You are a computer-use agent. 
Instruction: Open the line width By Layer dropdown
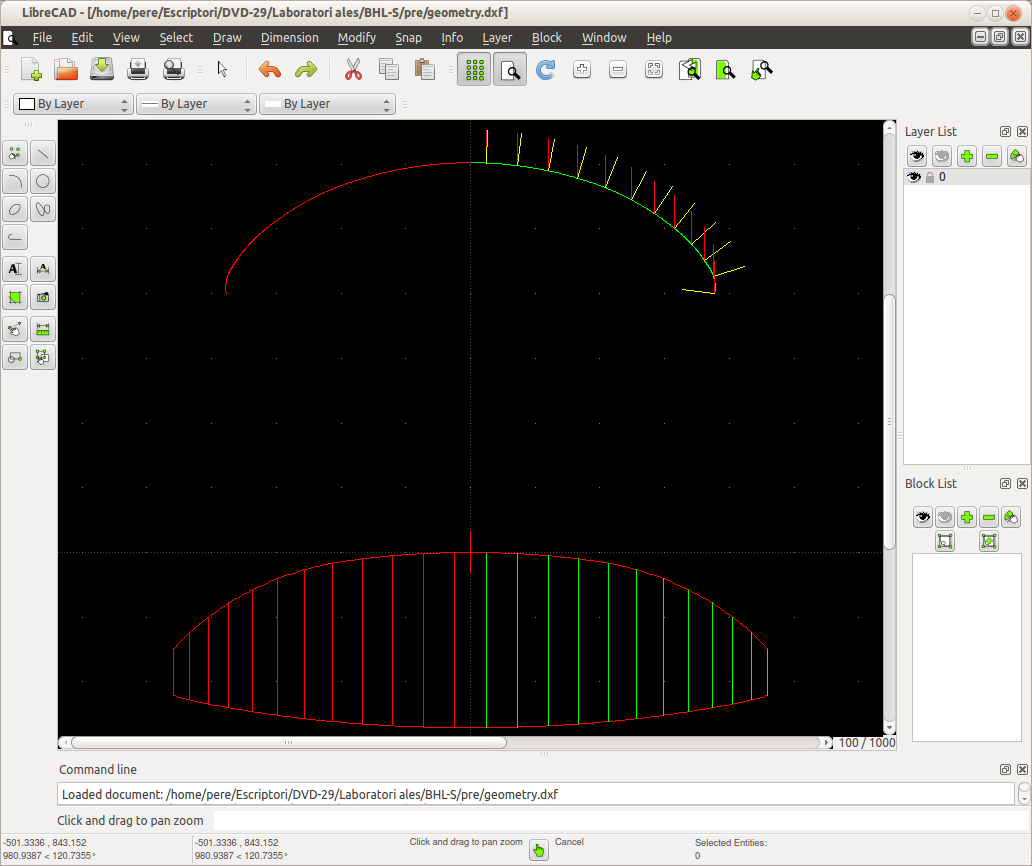[196, 104]
